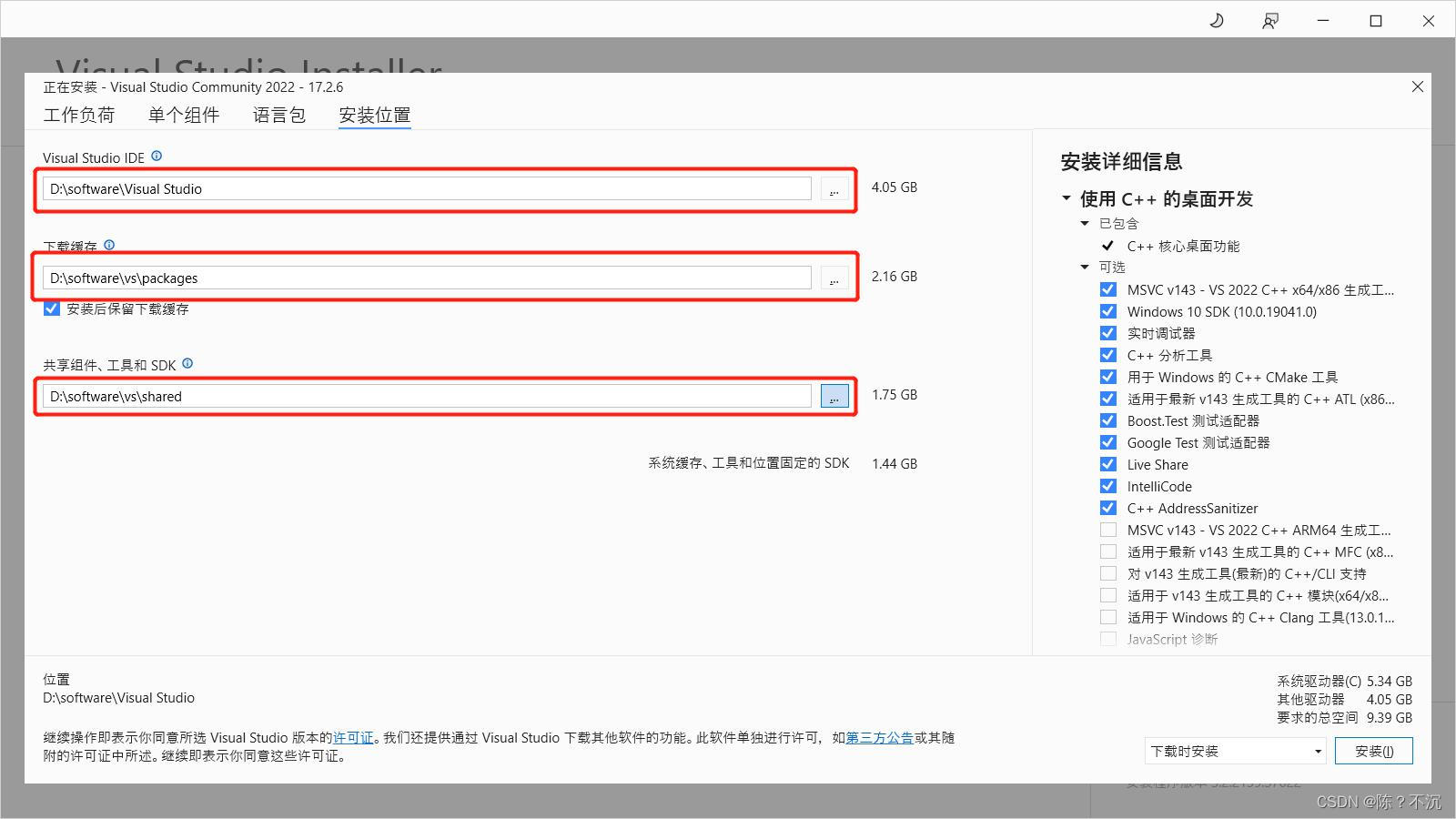
Task: Open the 许可证 link
Action: [x=353, y=737]
